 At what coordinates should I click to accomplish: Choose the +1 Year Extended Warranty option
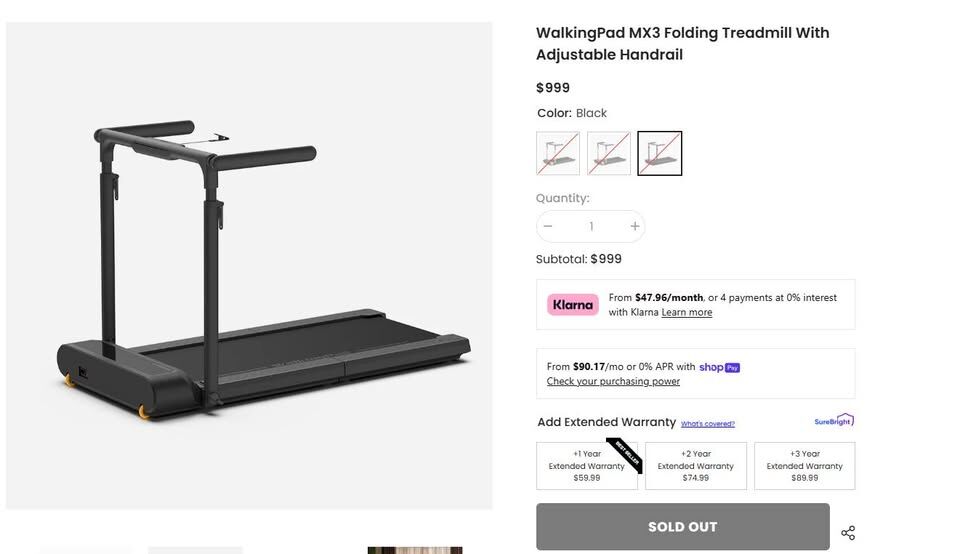(x=587, y=466)
